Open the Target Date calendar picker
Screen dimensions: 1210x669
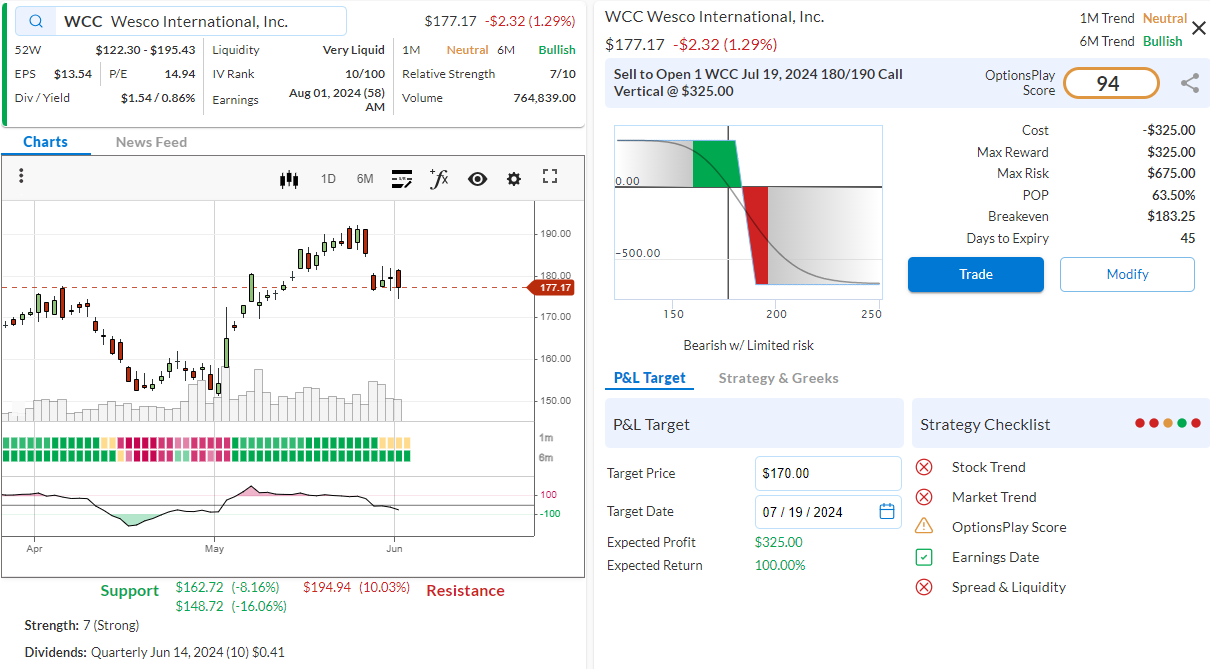click(887, 511)
